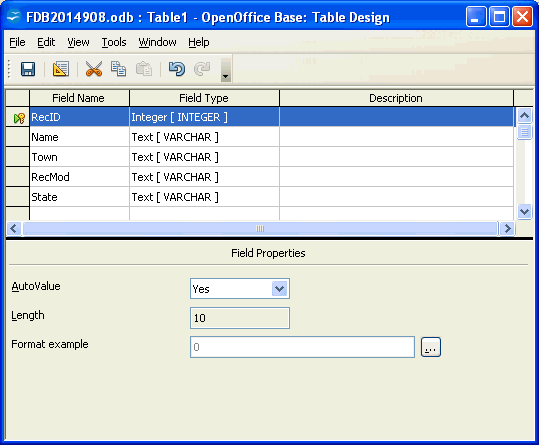Expand the AutoValue dropdown arrow
539x445 pixels.
point(279,289)
